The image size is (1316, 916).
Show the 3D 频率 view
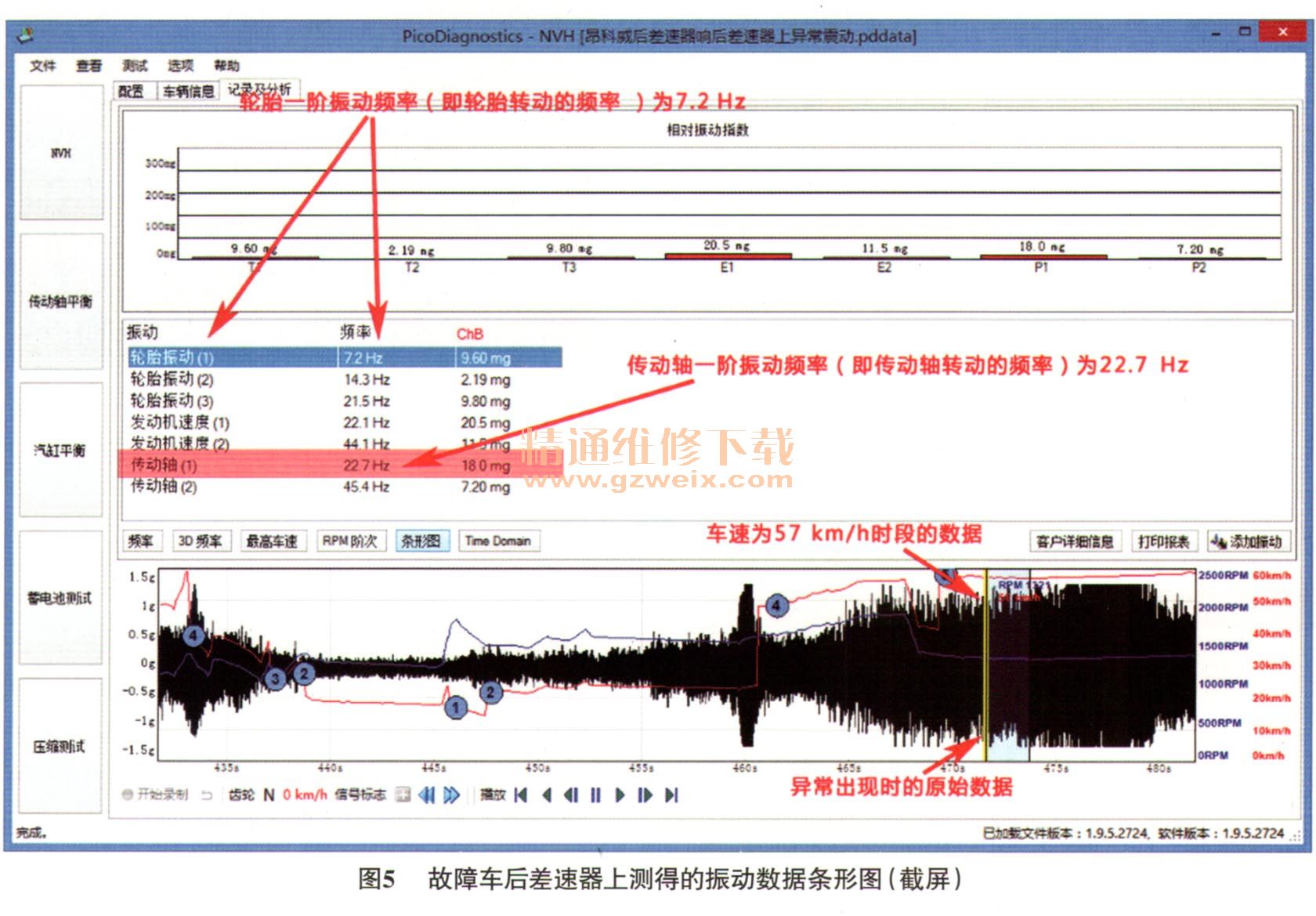click(x=200, y=541)
